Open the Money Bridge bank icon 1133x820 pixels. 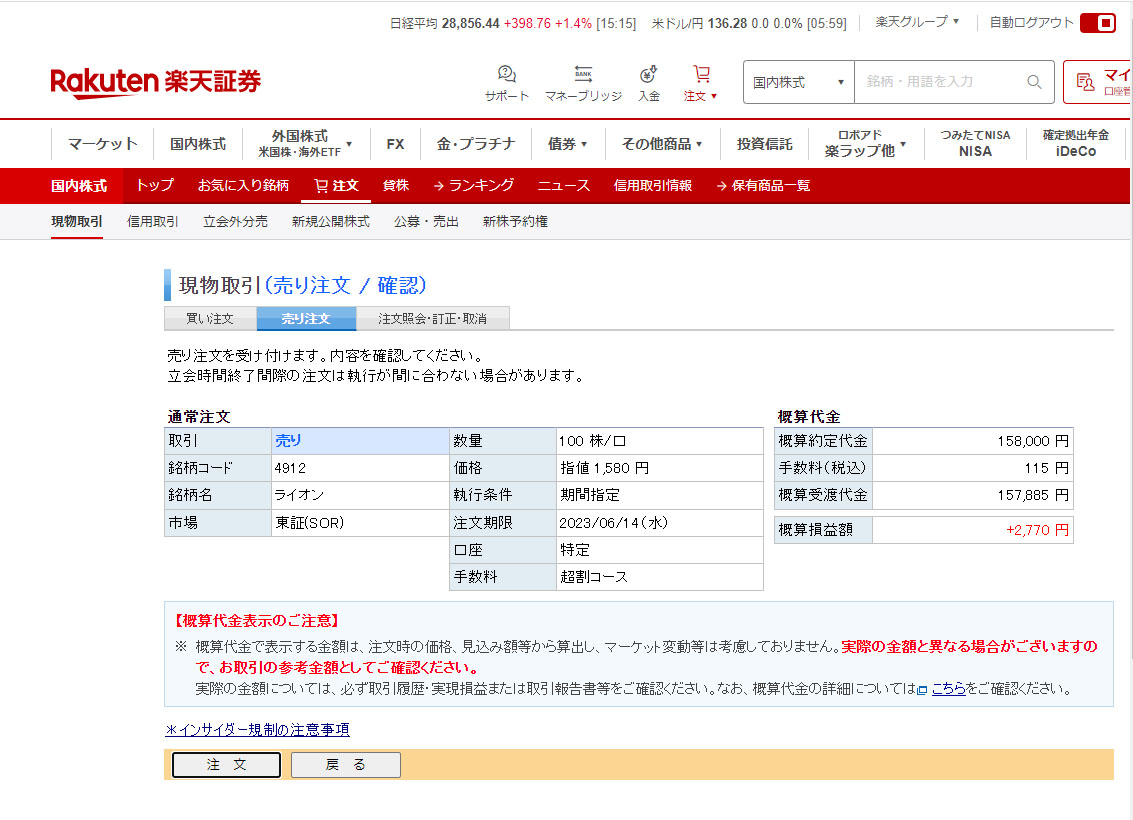pyautogui.click(x=583, y=75)
